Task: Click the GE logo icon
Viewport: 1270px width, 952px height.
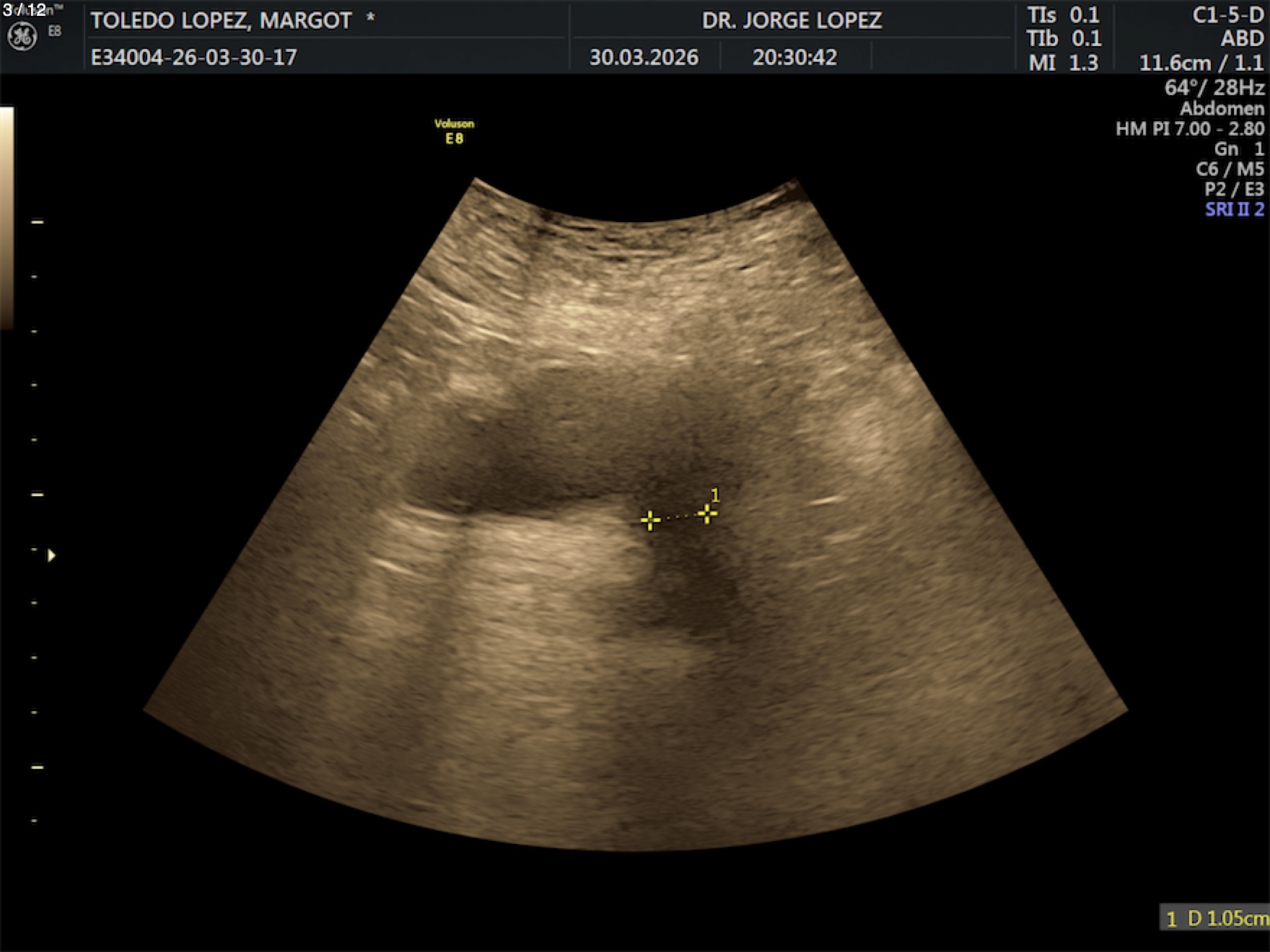Action: pos(22,38)
